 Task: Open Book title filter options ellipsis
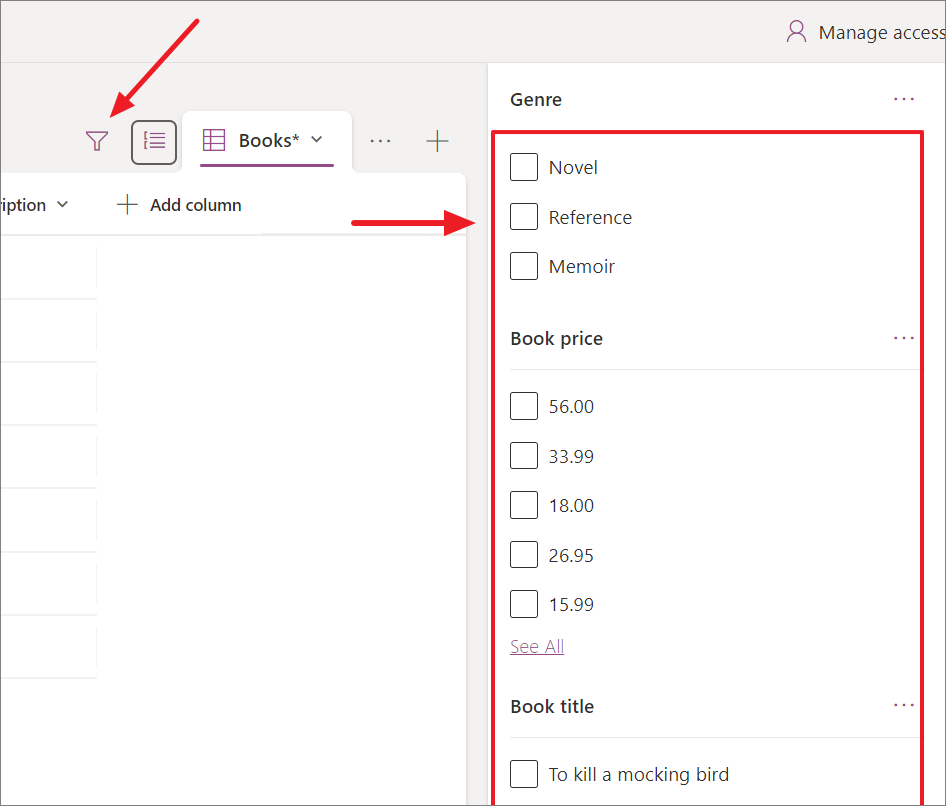(x=904, y=705)
